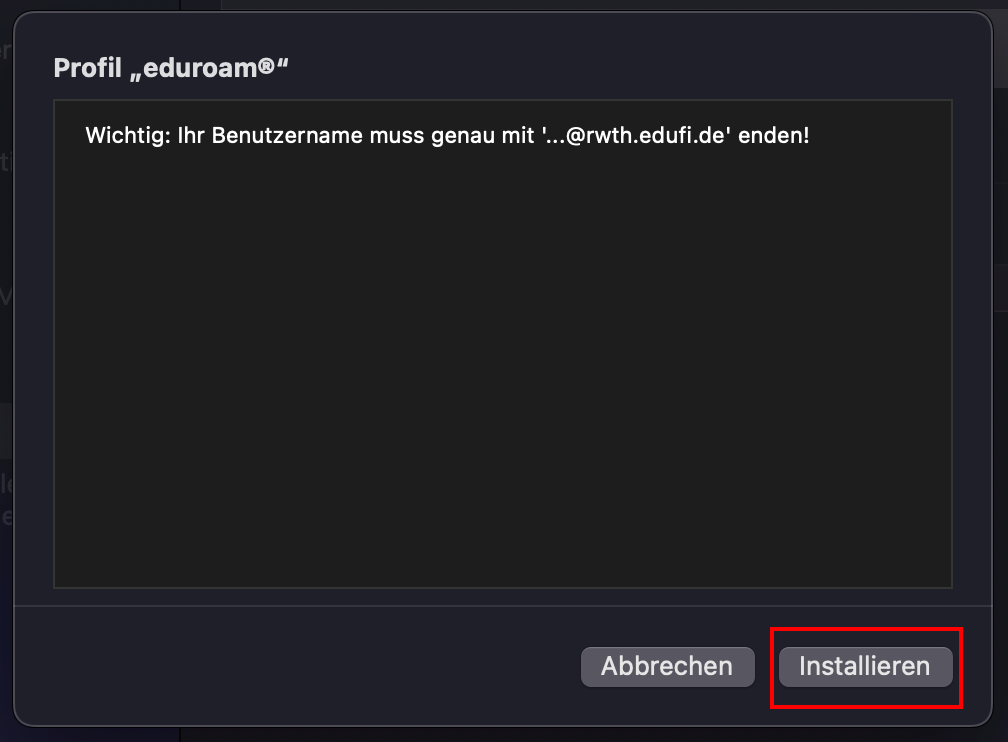Select the dialog title Profil „eduroam®“

[x=170, y=66]
